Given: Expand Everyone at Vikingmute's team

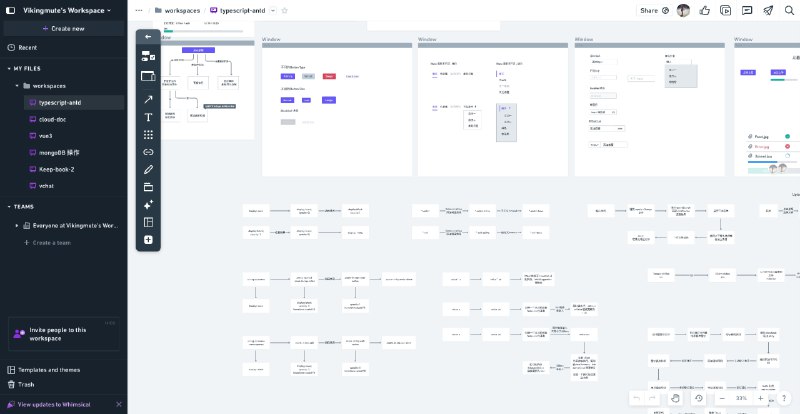Looking at the screenshot, I should click(x=17, y=226).
